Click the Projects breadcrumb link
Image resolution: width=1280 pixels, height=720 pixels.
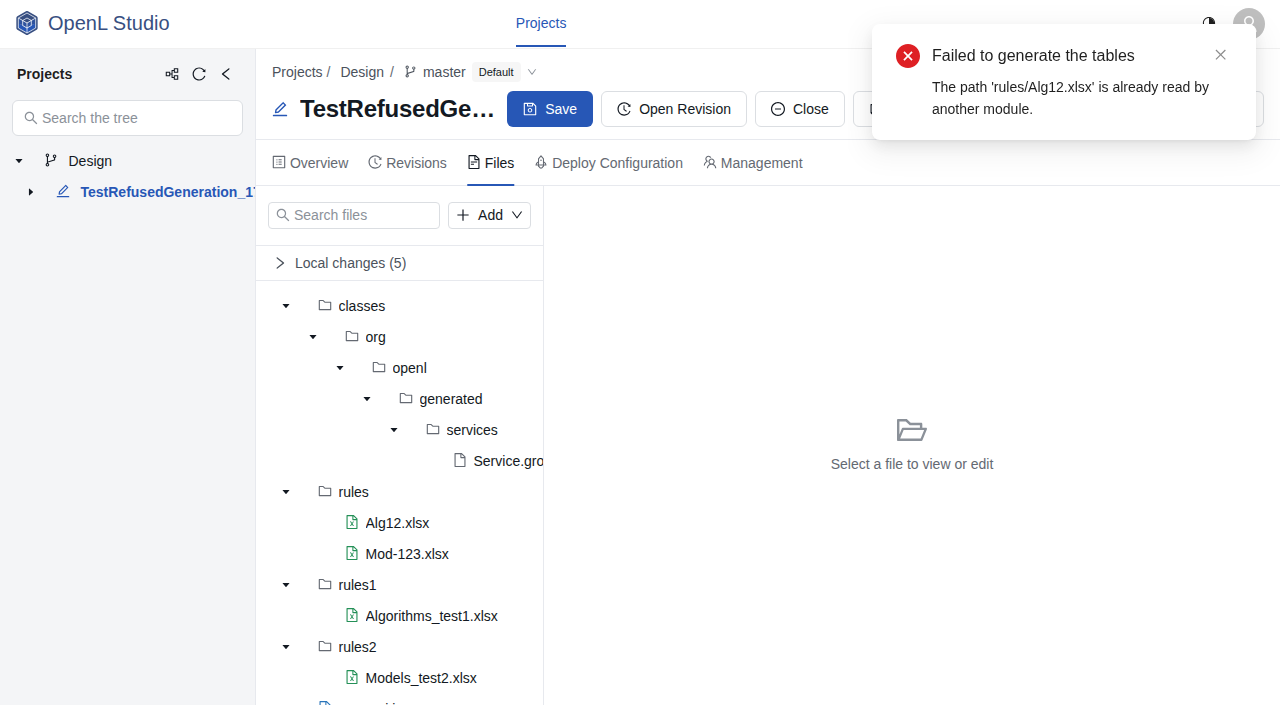(297, 72)
